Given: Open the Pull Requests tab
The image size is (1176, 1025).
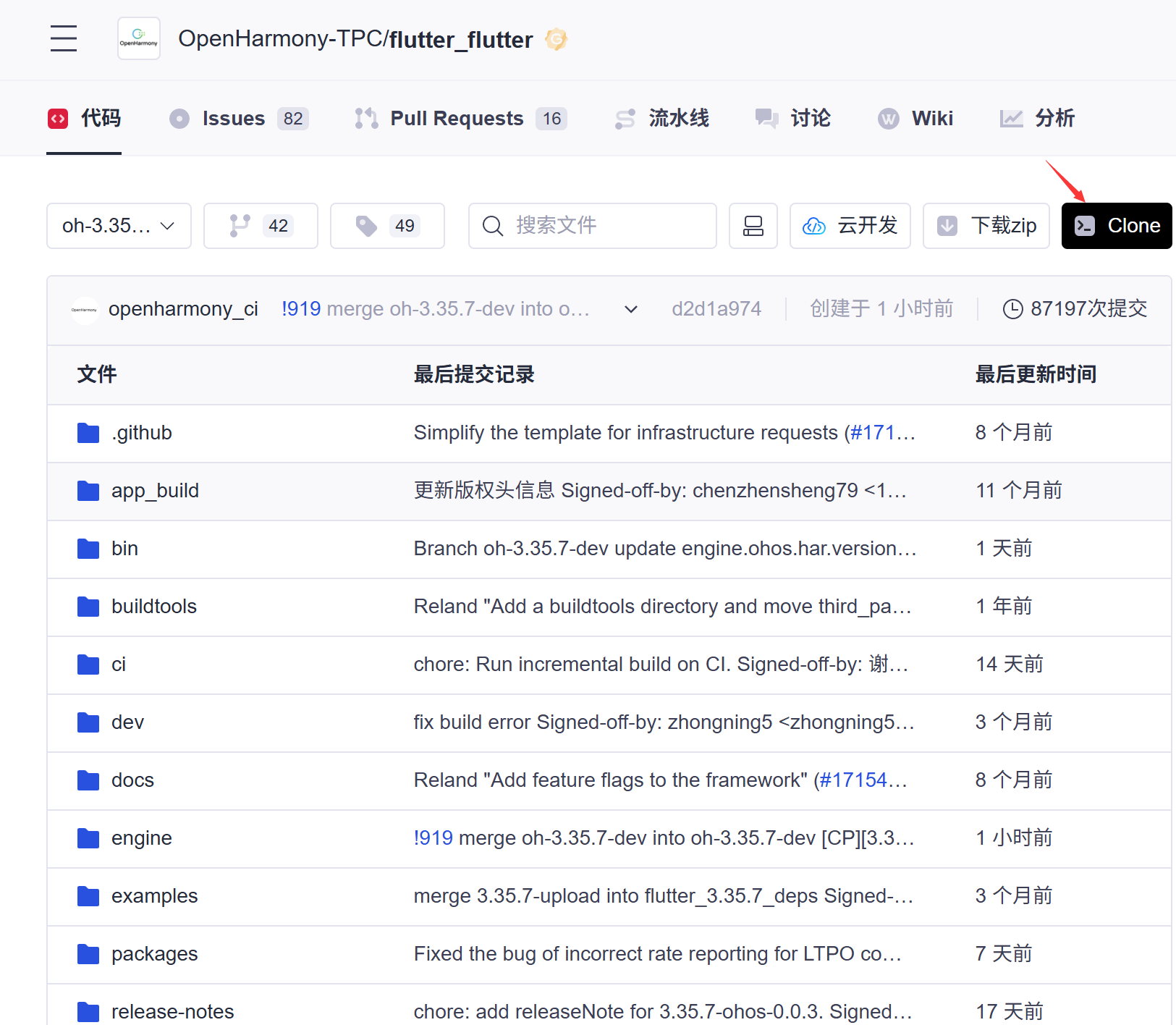Looking at the screenshot, I should (x=461, y=118).
